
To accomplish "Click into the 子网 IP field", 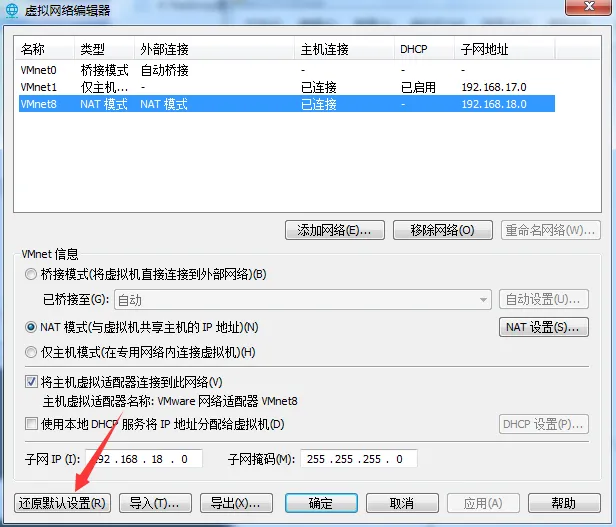I will coord(143,459).
